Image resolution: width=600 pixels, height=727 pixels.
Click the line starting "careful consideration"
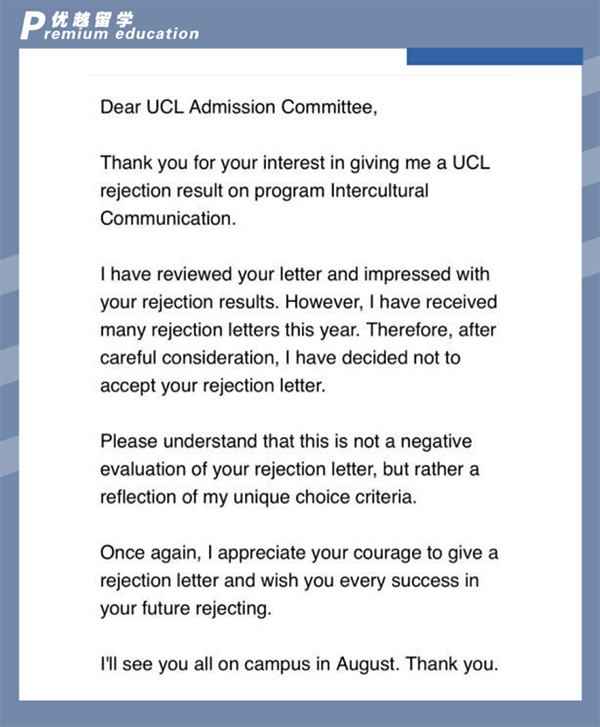click(281, 357)
